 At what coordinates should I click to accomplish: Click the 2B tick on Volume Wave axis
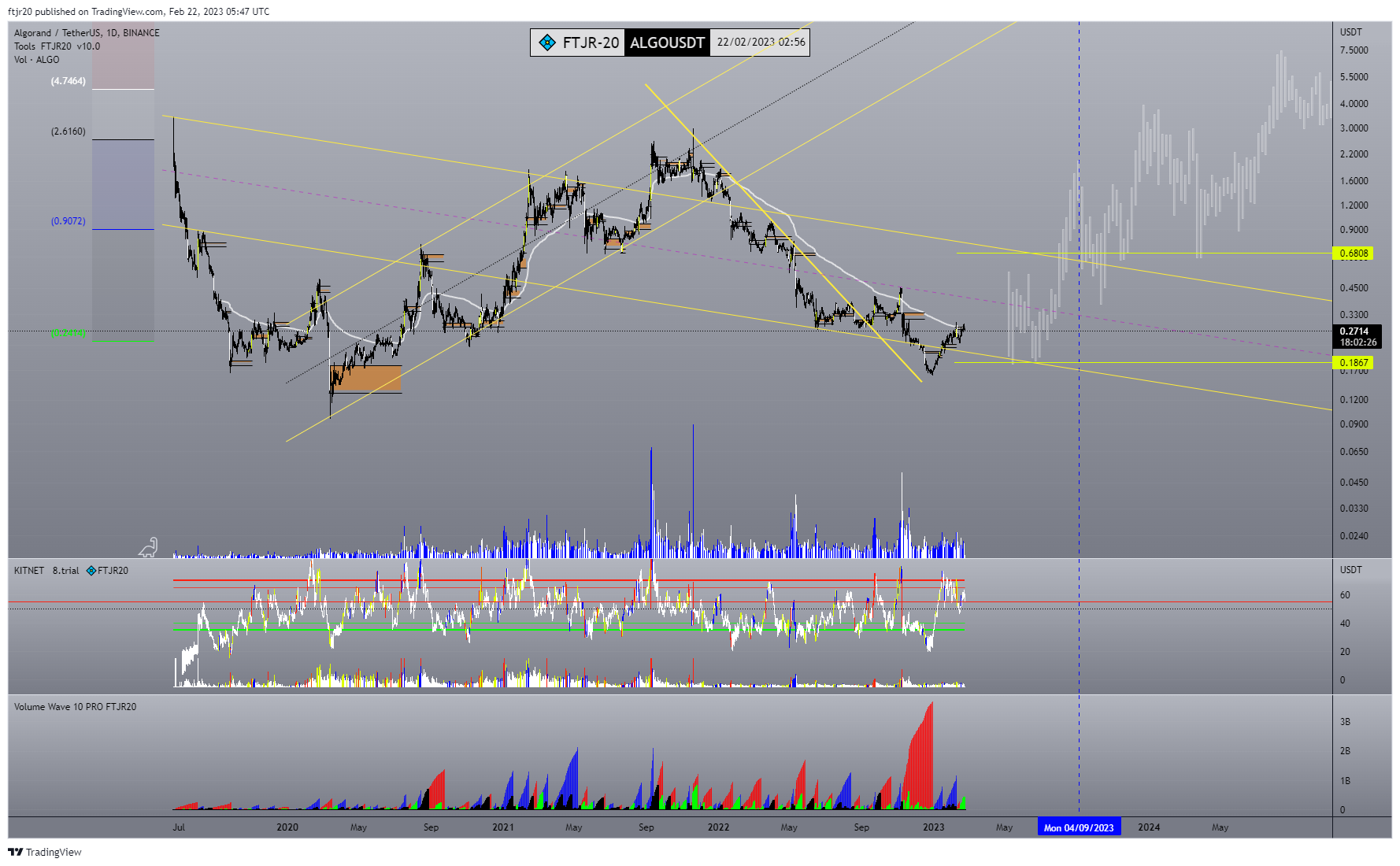[1345, 751]
